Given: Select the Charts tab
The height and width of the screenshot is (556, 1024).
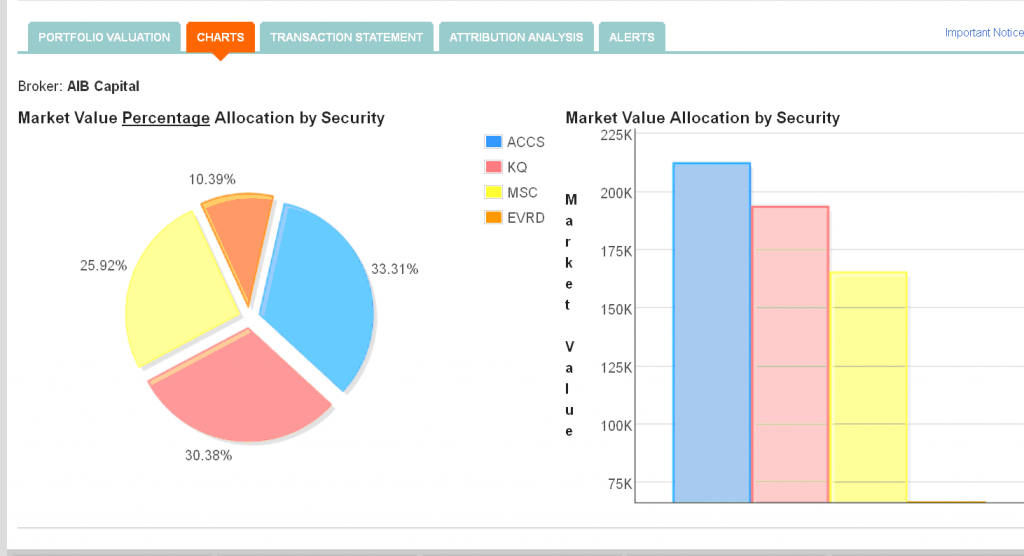Looking at the screenshot, I should 220,37.
